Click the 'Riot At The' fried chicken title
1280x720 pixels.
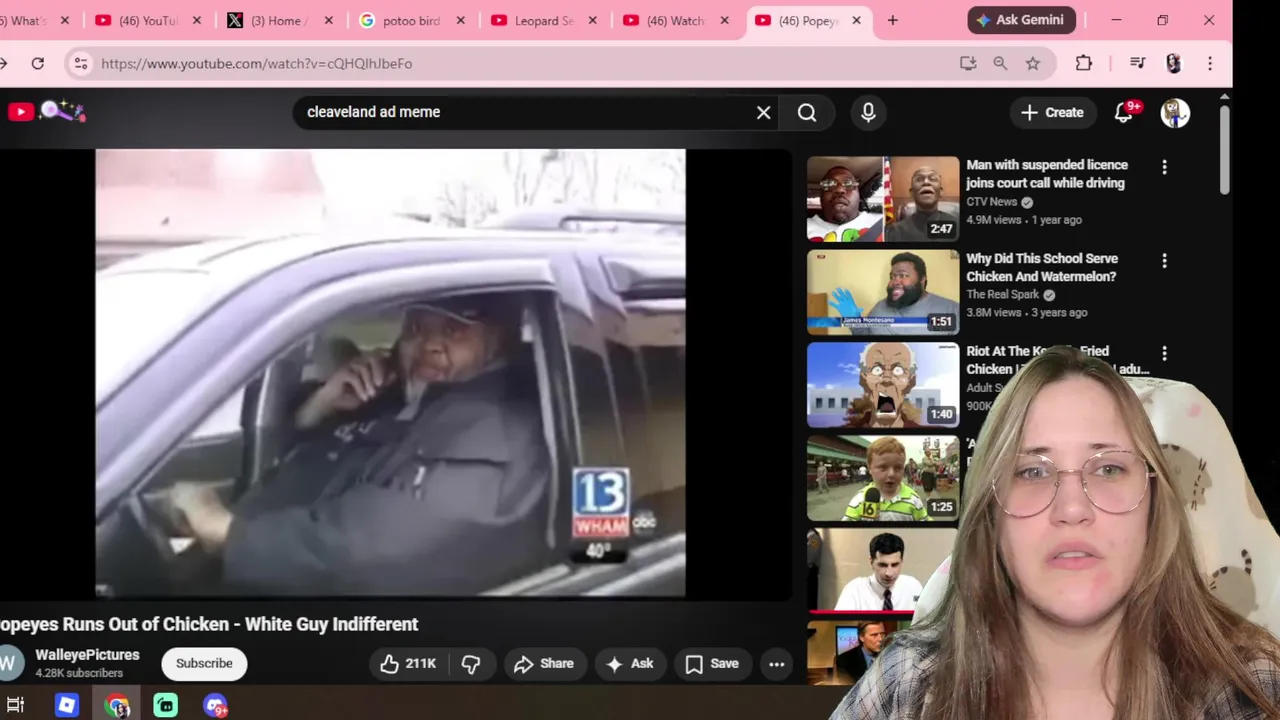point(1058,360)
